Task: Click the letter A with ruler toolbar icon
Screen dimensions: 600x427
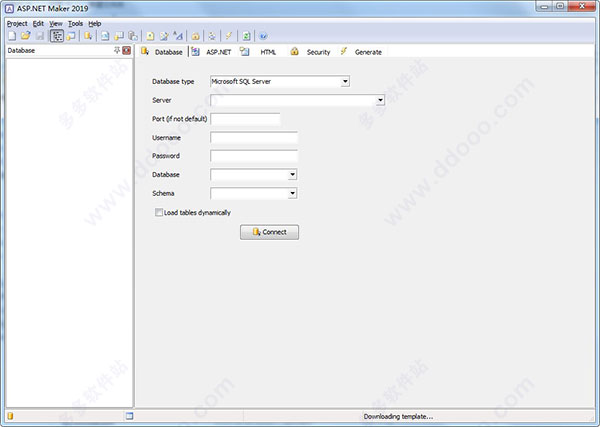Action: pos(178,36)
